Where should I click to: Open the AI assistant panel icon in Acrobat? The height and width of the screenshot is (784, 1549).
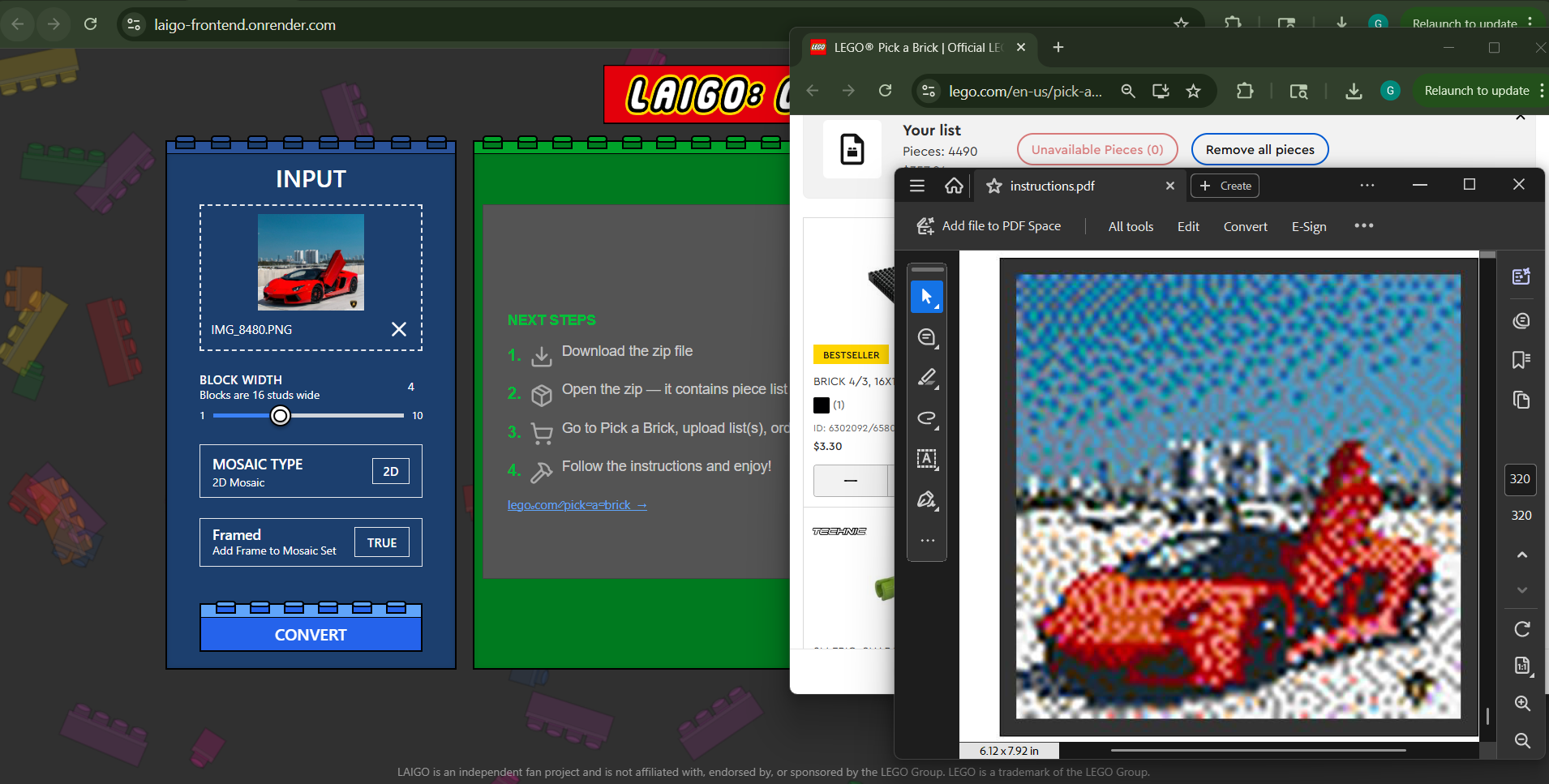click(1521, 276)
